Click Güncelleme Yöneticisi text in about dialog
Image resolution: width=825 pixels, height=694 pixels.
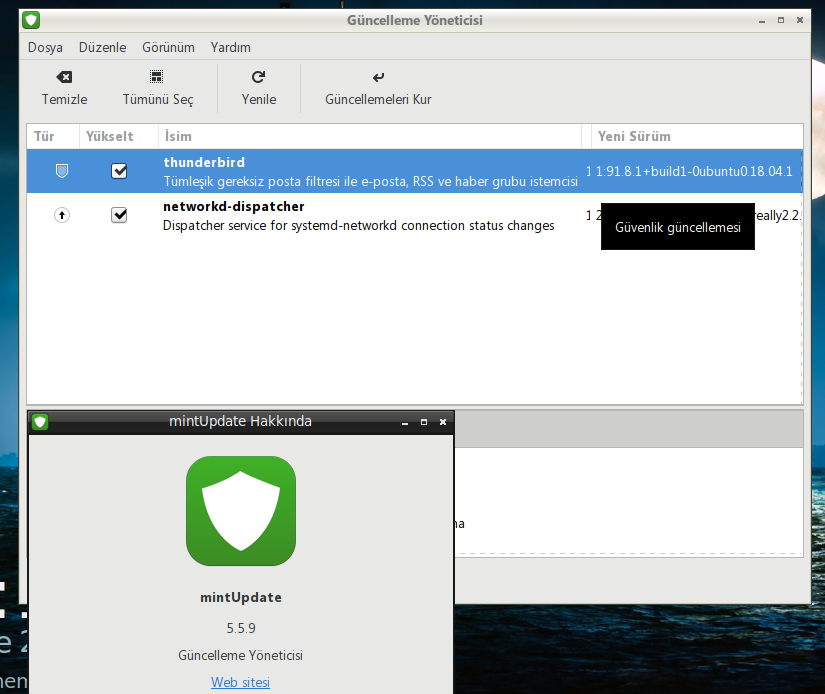pos(240,656)
